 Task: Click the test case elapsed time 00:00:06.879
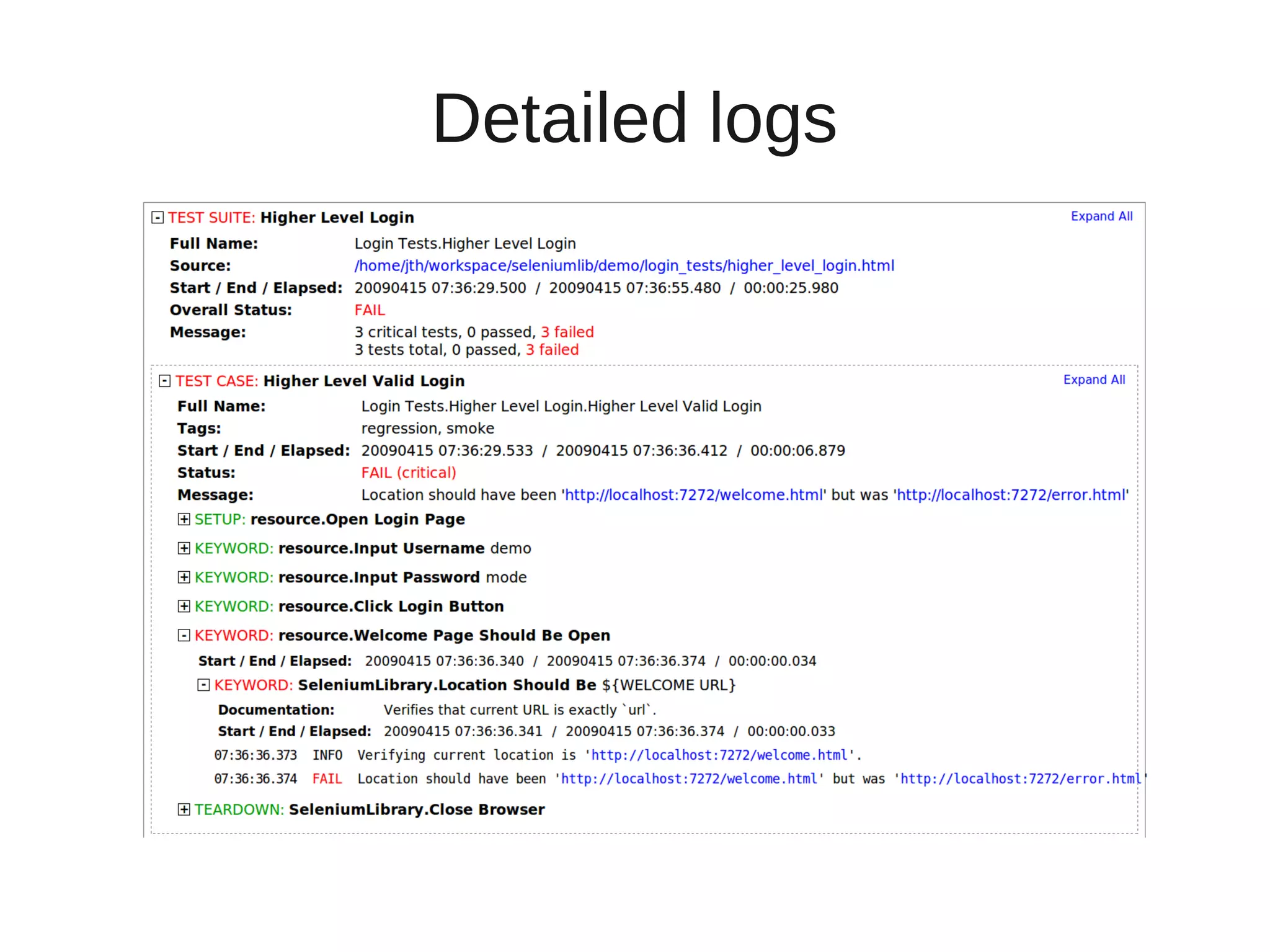[797, 450]
